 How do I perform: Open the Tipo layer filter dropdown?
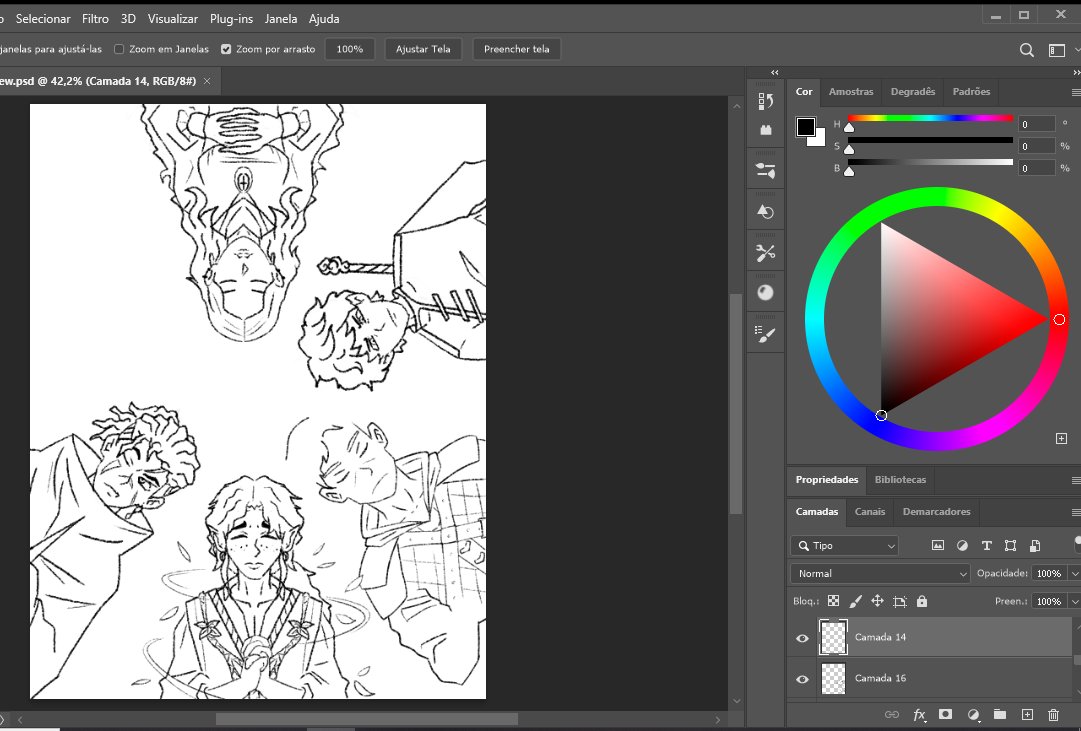[845, 545]
